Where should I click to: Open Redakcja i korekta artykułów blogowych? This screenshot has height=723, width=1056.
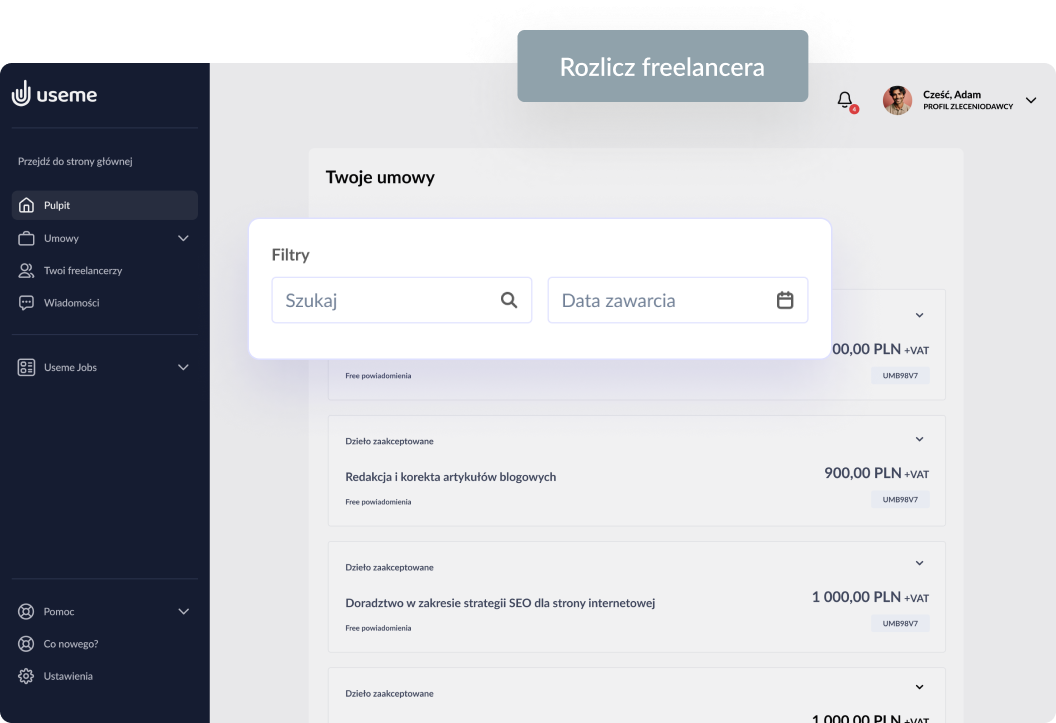[451, 477]
